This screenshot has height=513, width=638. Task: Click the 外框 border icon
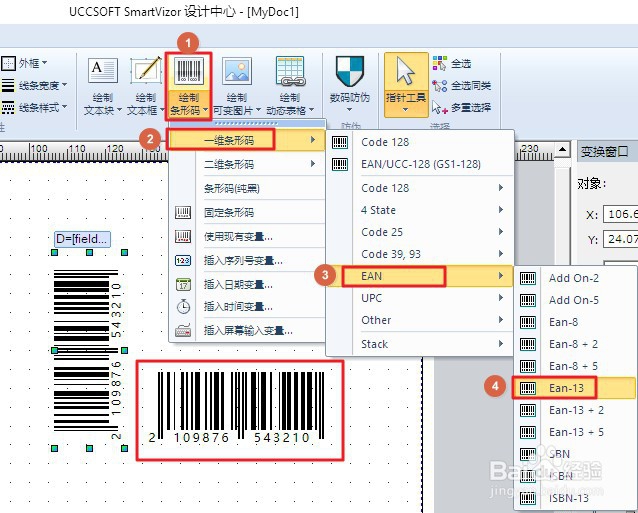tap(8, 63)
